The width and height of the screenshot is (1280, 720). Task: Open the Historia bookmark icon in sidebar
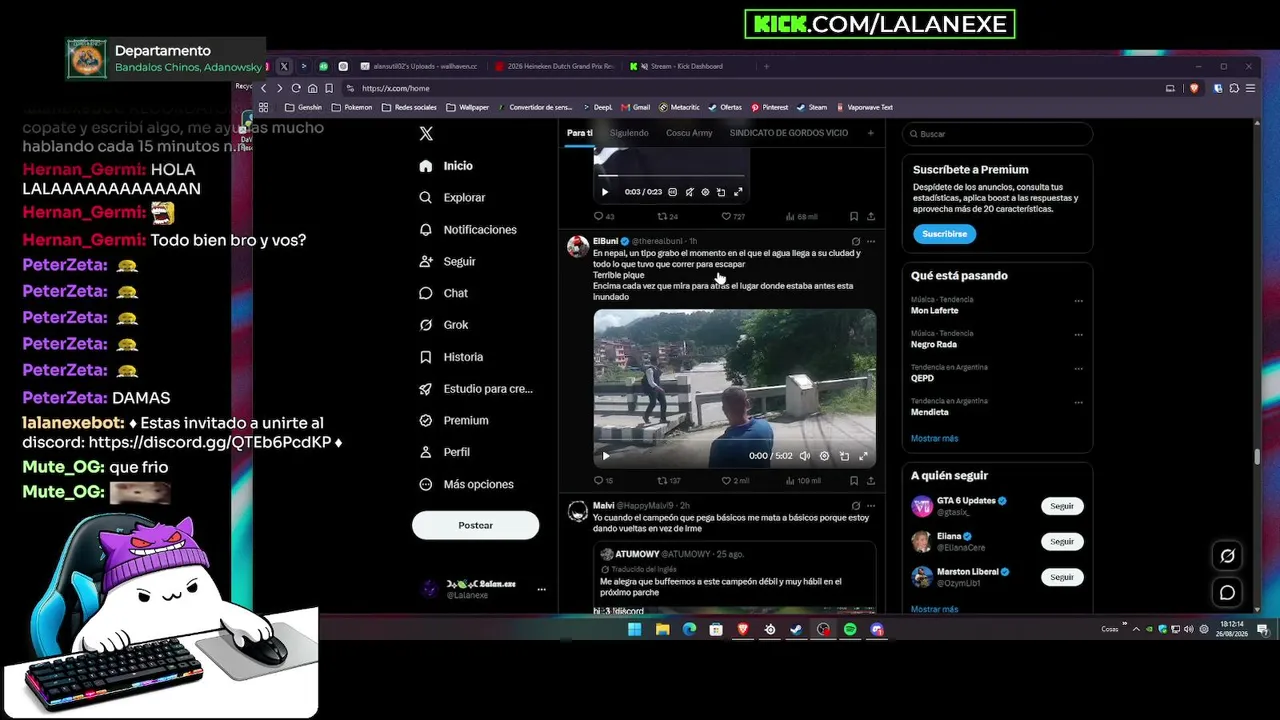click(426, 357)
